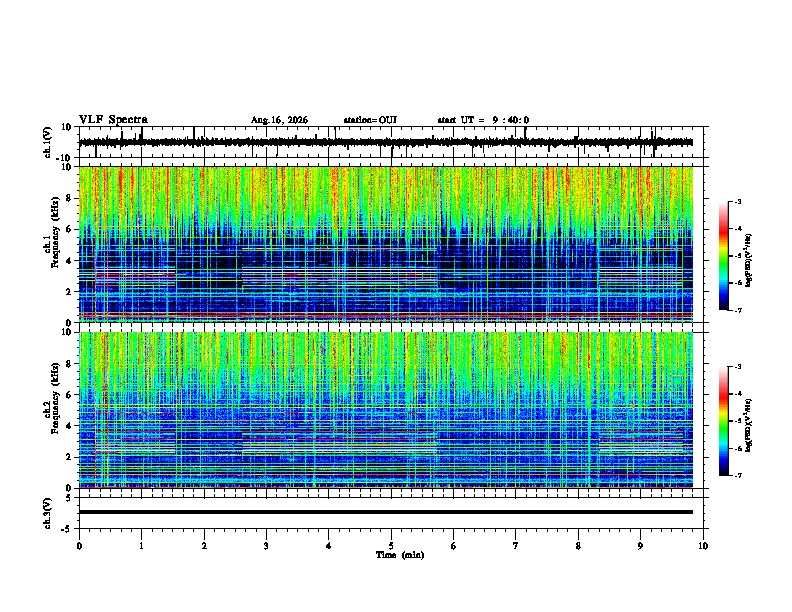Click the -3 label on ch.1 color bar
This screenshot has height=612, width=792.
[738, 201]
